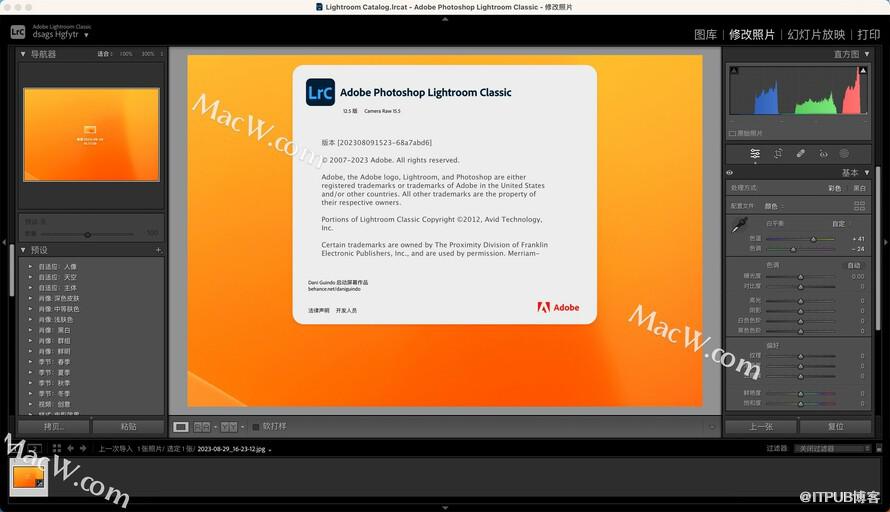This screenshot has width=890, height=512.
Task: Select the Edit sliders tool icon
Action: [755, 154]
